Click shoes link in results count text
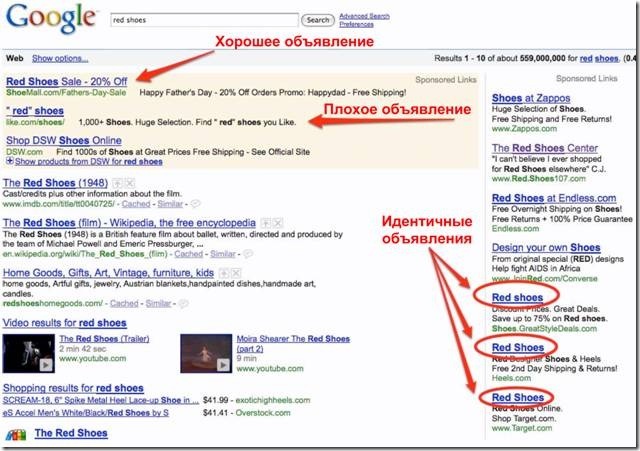 [x=606, y=58]
